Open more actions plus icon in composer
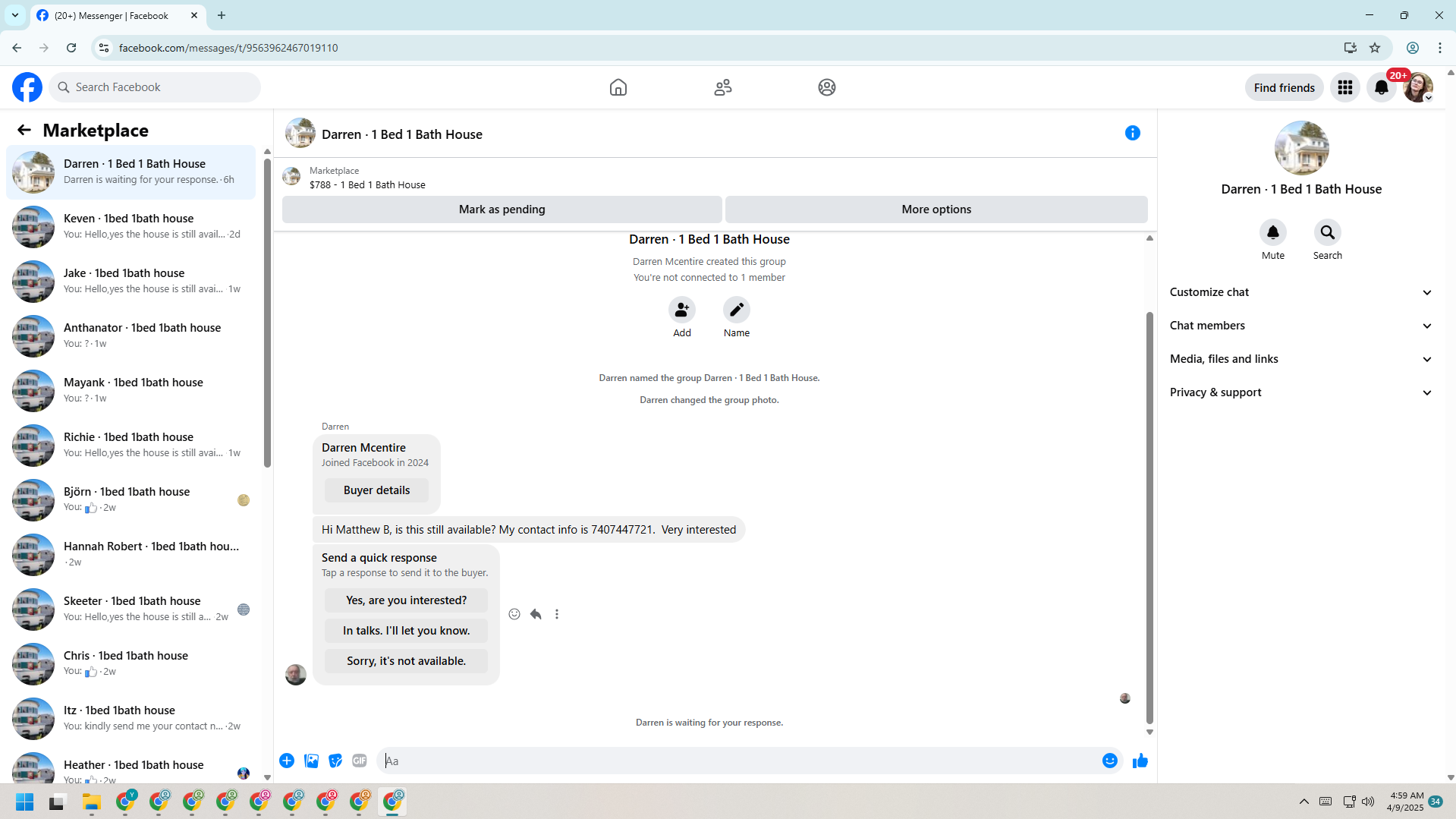The image size is (1456, 819). [x=287, y=761]
